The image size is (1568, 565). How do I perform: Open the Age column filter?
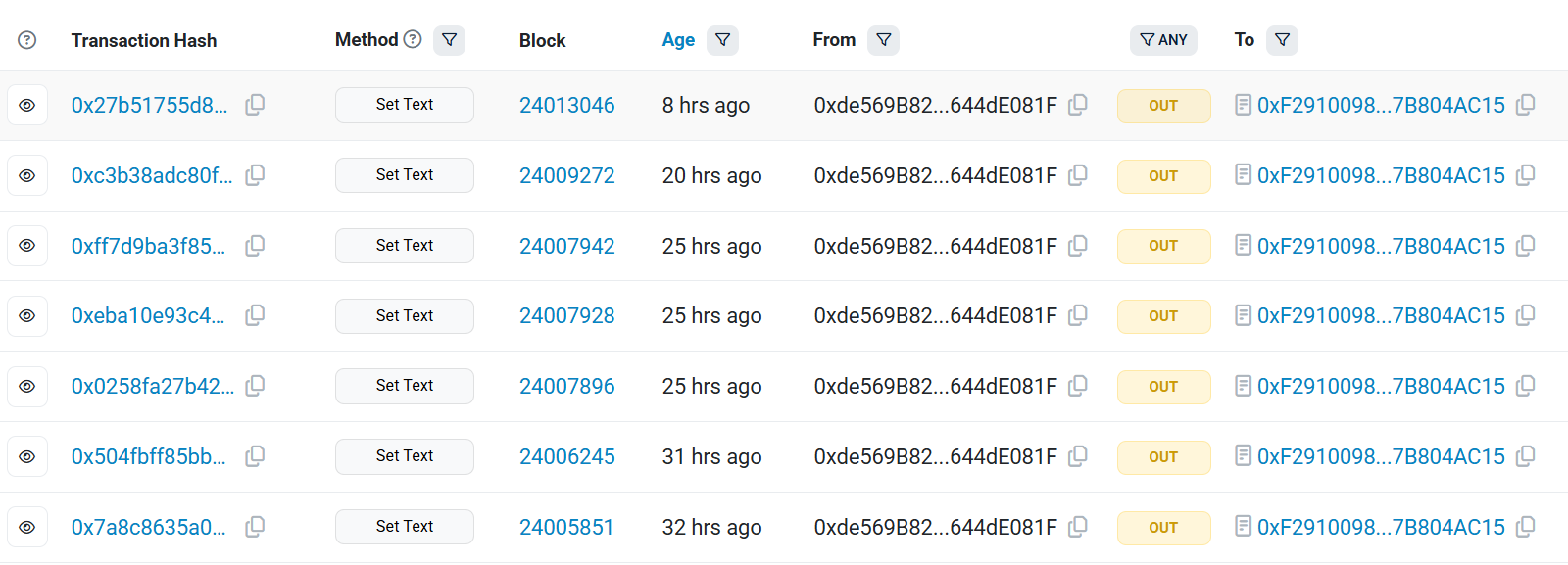pyautogui.click(x=722, y=40)
